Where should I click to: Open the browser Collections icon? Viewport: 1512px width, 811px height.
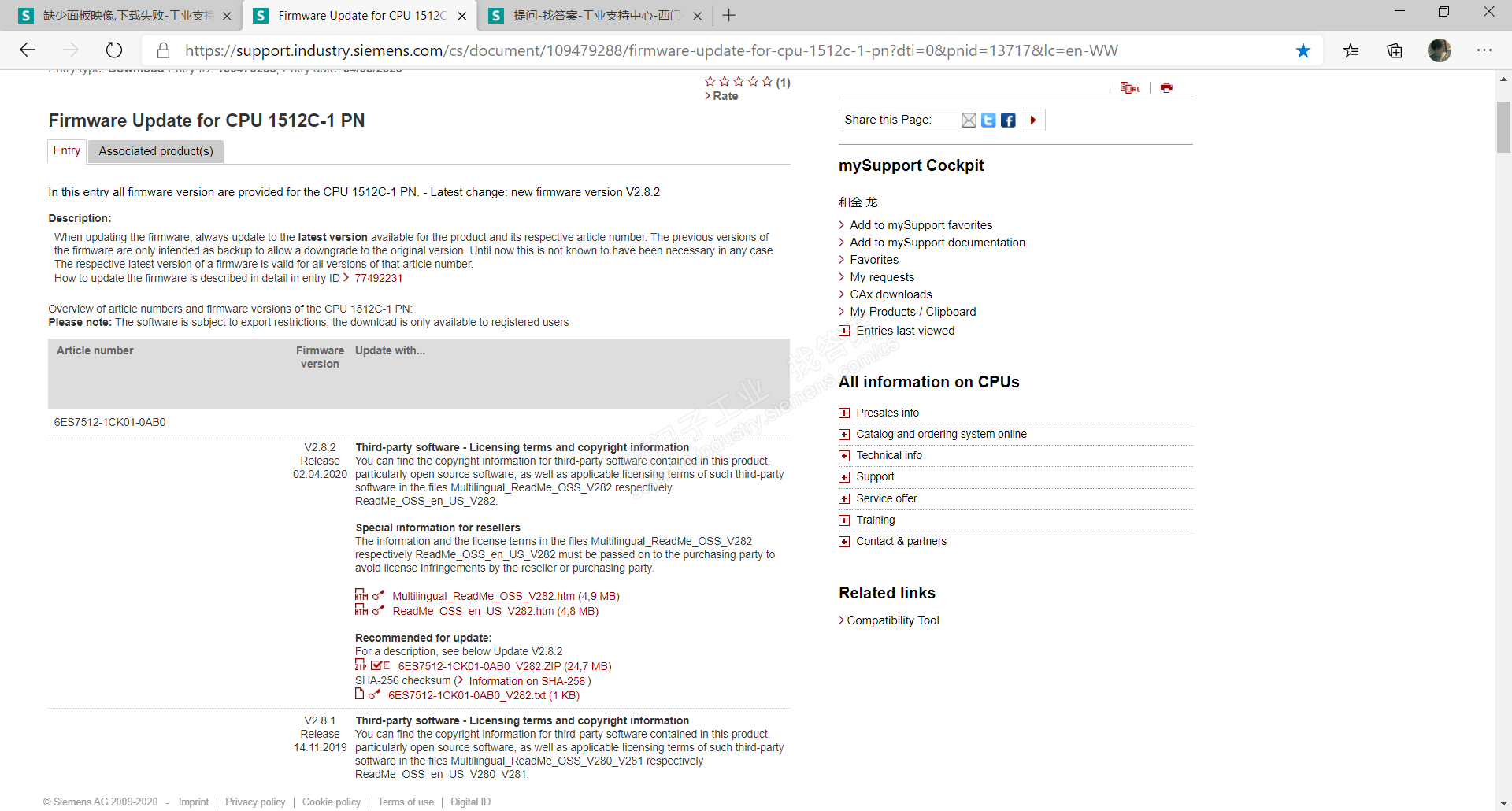(x=1395, y=50)
